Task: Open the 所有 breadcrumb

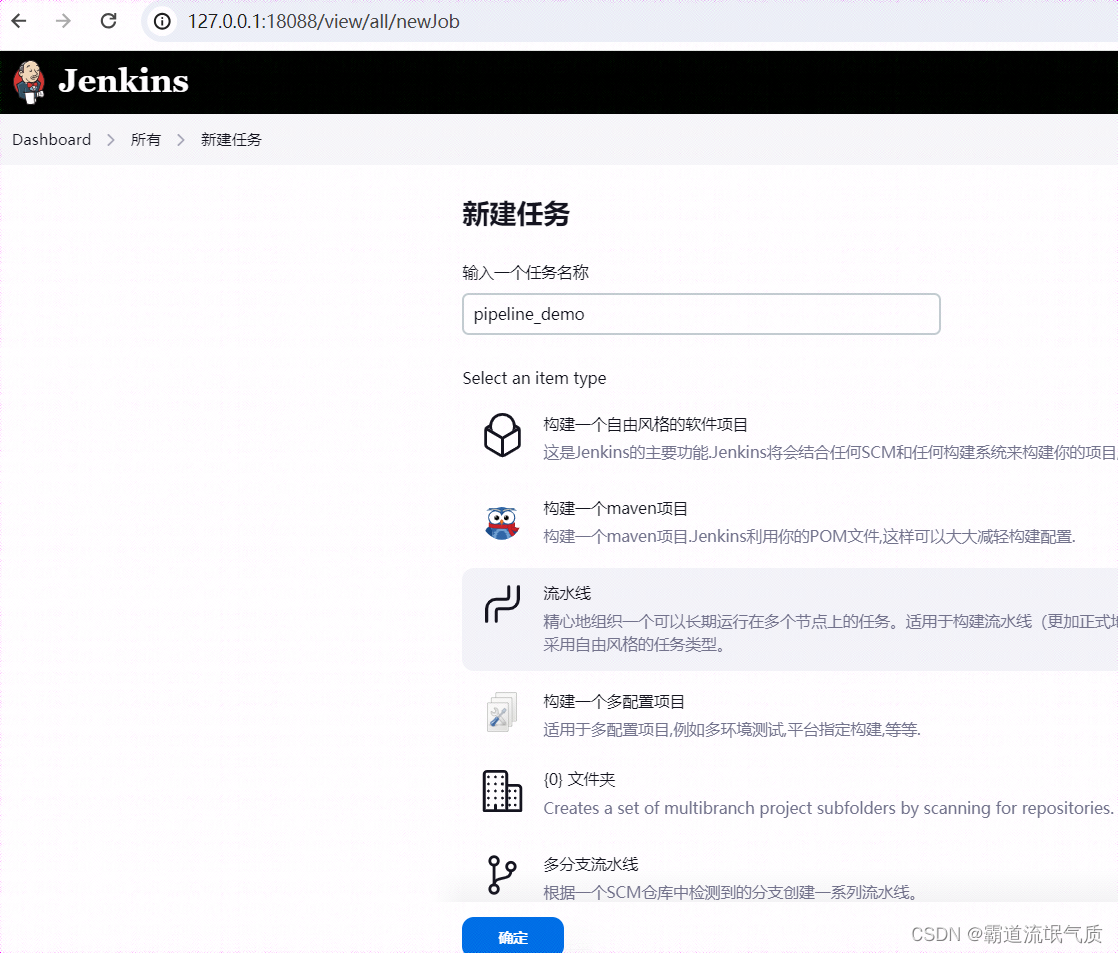Action: point(145,140)
